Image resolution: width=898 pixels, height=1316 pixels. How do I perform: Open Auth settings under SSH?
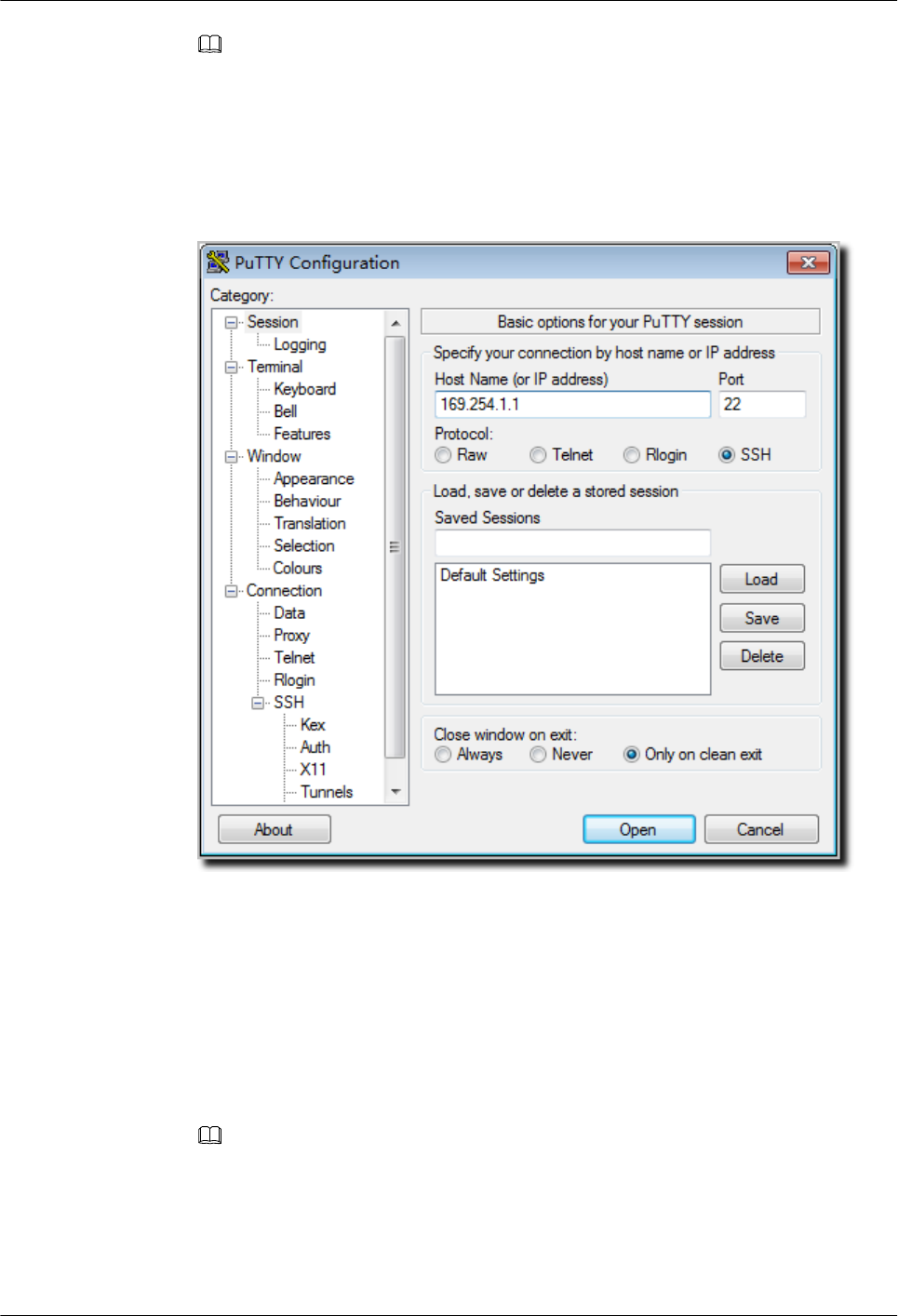tap(315, 746)
